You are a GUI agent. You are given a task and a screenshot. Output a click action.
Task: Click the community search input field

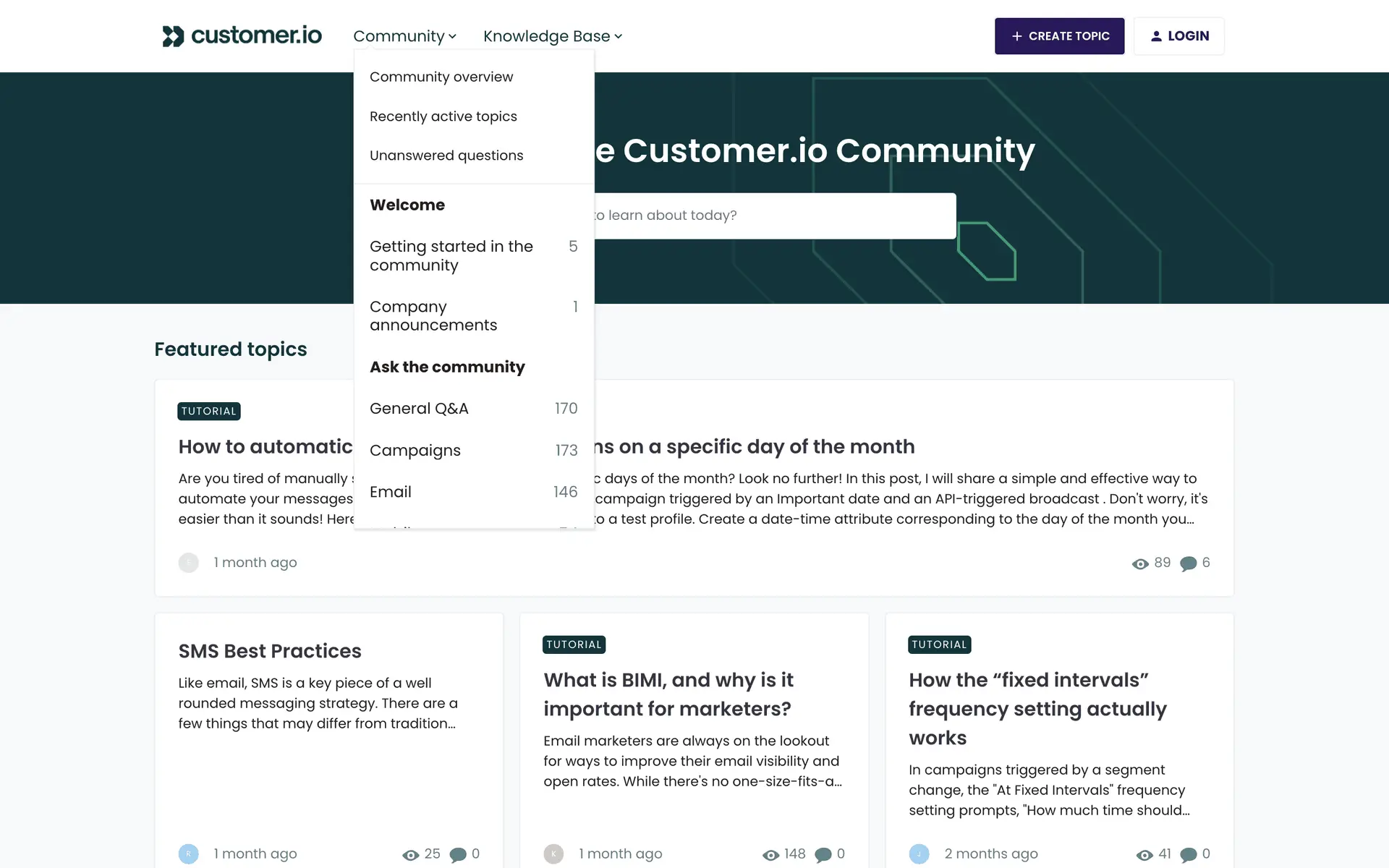point(774,216)
